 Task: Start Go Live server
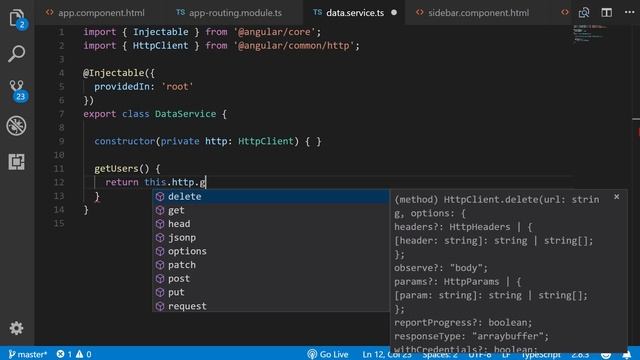click(x=328, y=354)
